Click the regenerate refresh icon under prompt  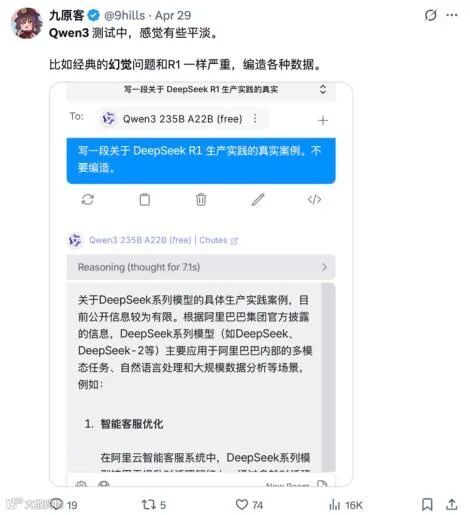click(88, 199)
